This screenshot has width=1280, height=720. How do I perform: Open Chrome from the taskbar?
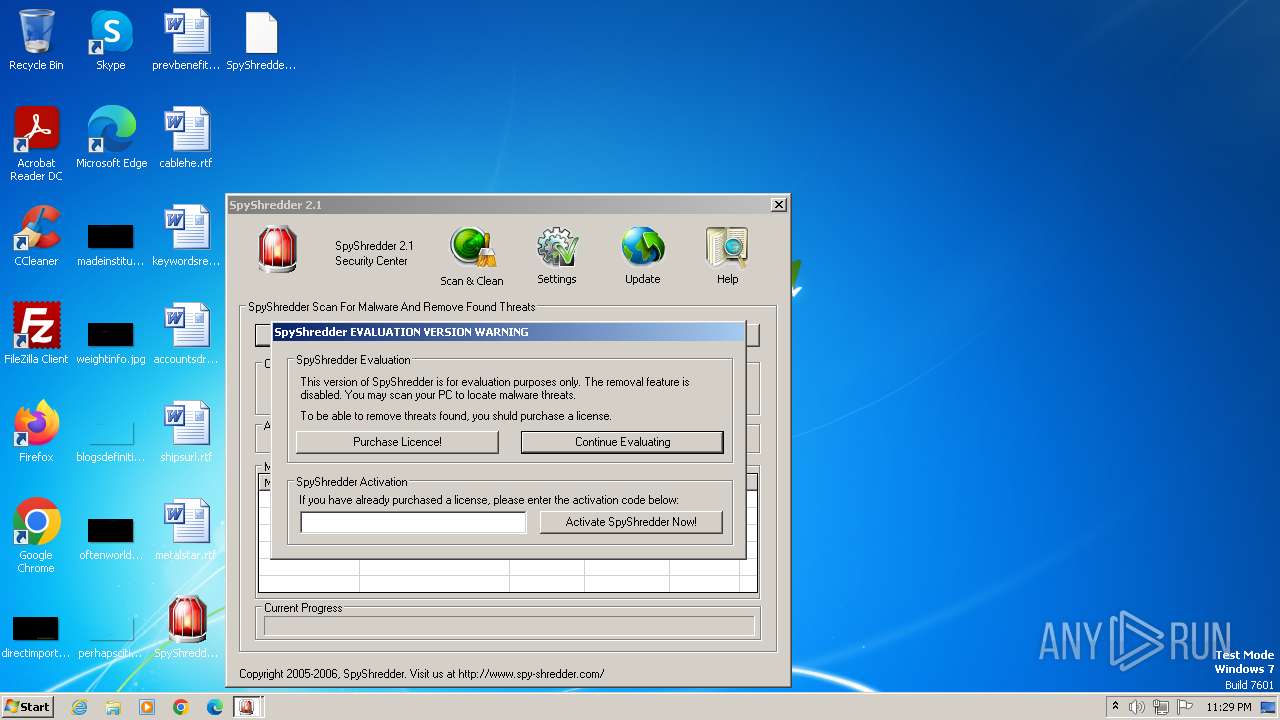tap(181, 707)
